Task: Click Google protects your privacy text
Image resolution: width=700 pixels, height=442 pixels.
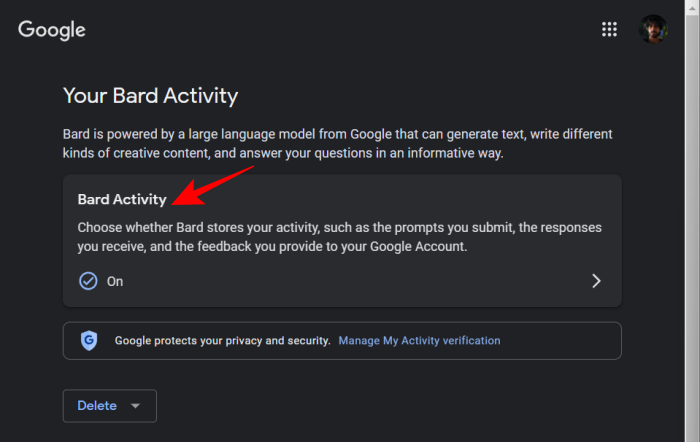Action: [222, 341]
